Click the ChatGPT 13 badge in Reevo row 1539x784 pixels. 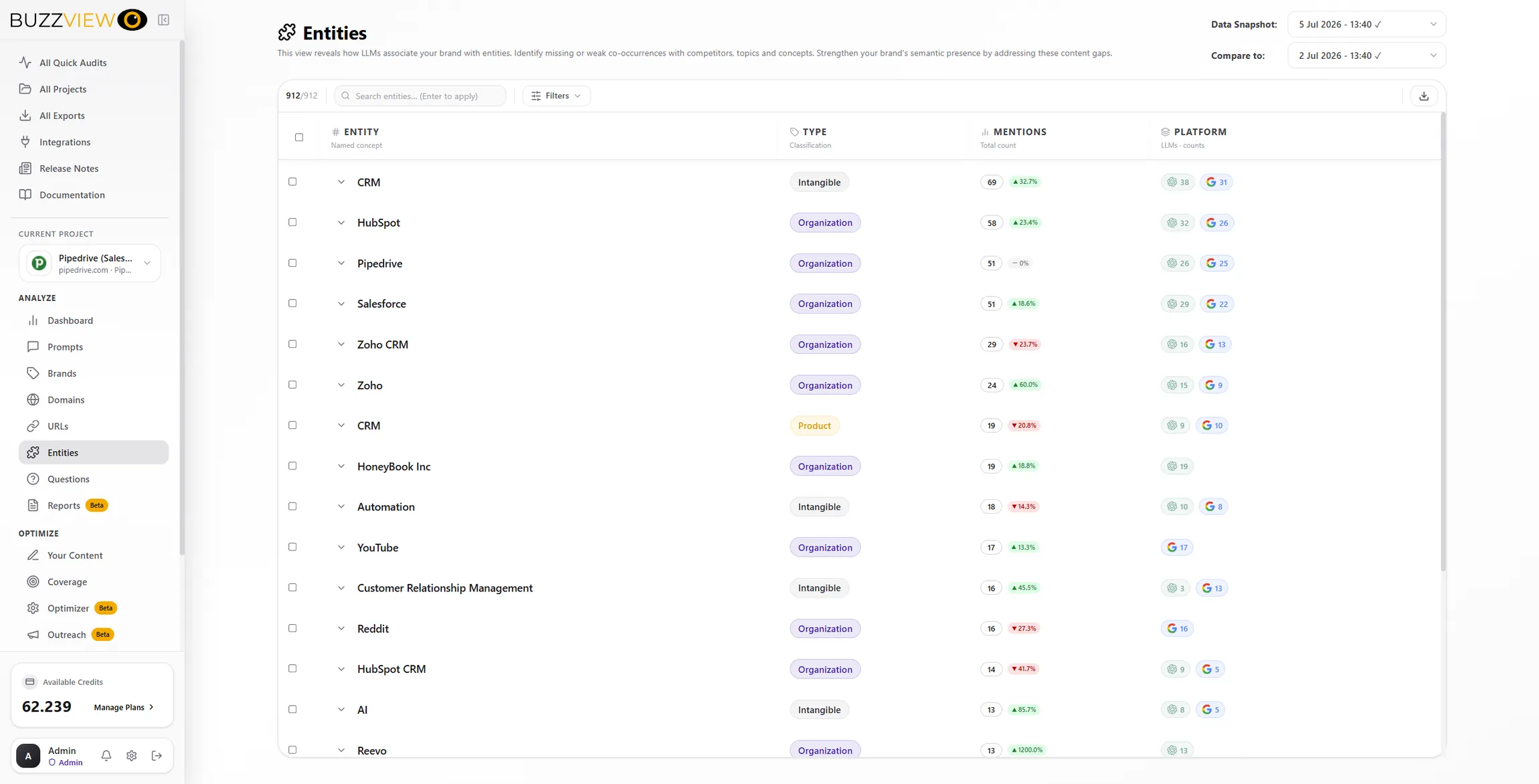click(1177, 750)
